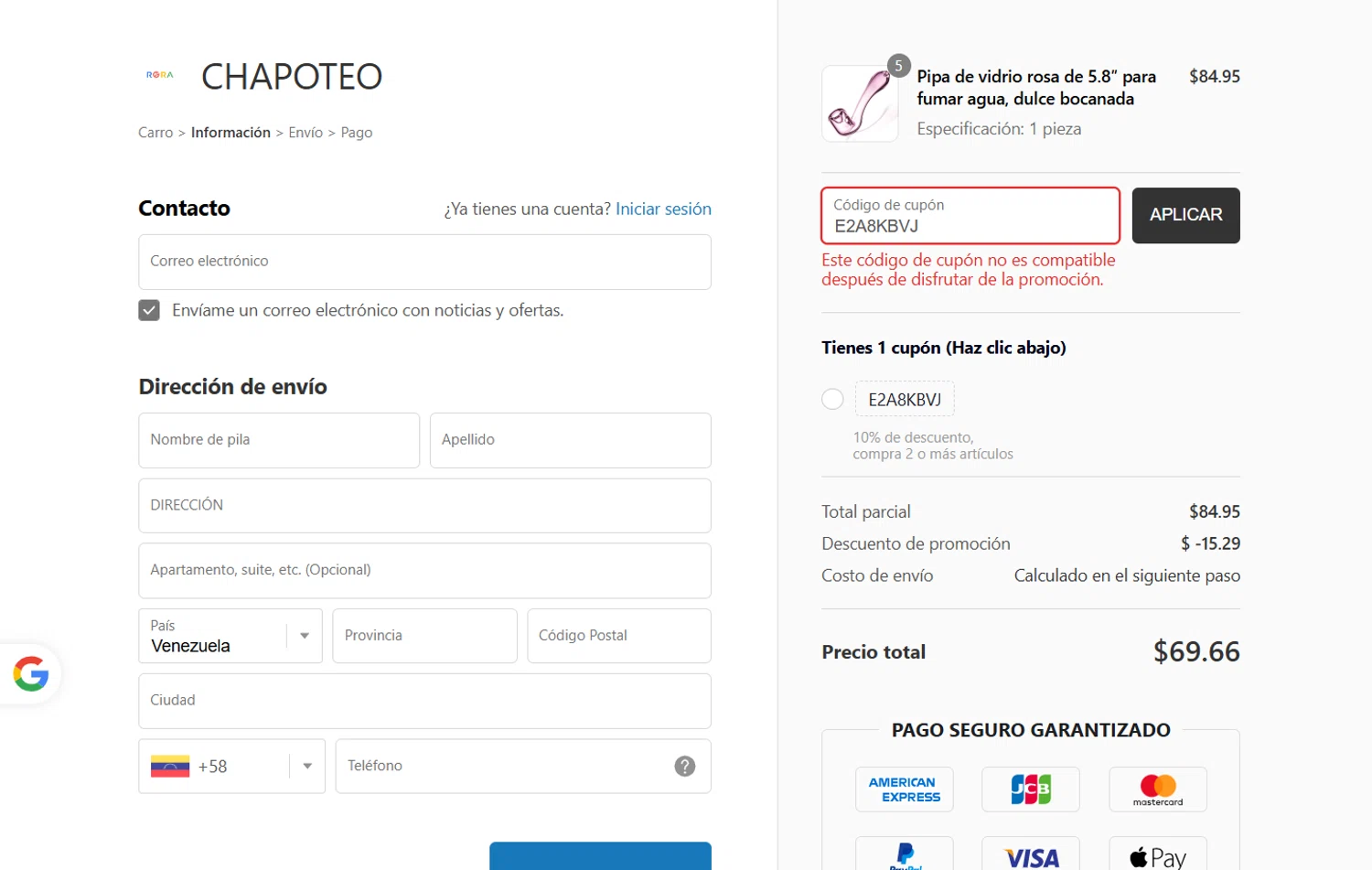Viewport: 1372px width, 870px height.
Task: Click the Venezuela flag icon
Action: coord(170,766)
